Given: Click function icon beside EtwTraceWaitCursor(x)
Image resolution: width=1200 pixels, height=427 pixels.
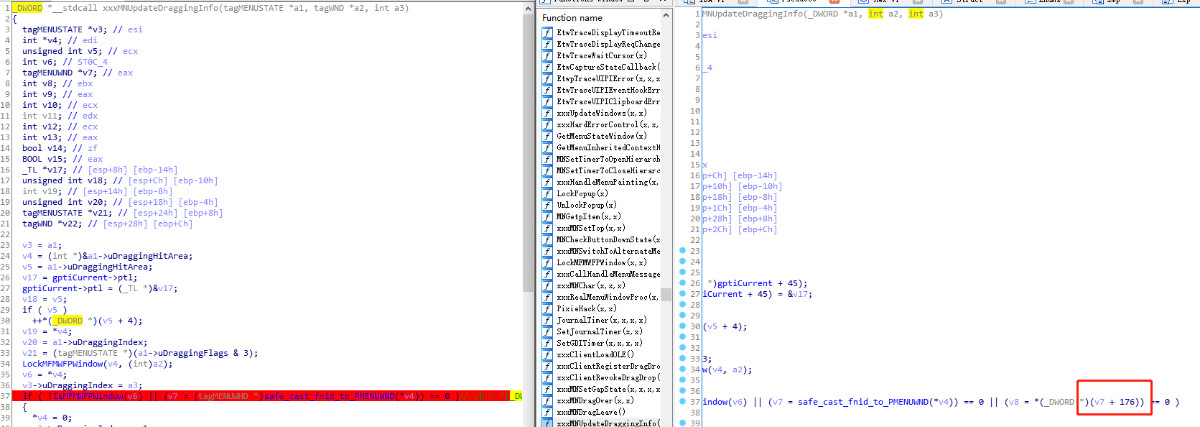Looking at the screenshot, I should click(x=547, y=56).
